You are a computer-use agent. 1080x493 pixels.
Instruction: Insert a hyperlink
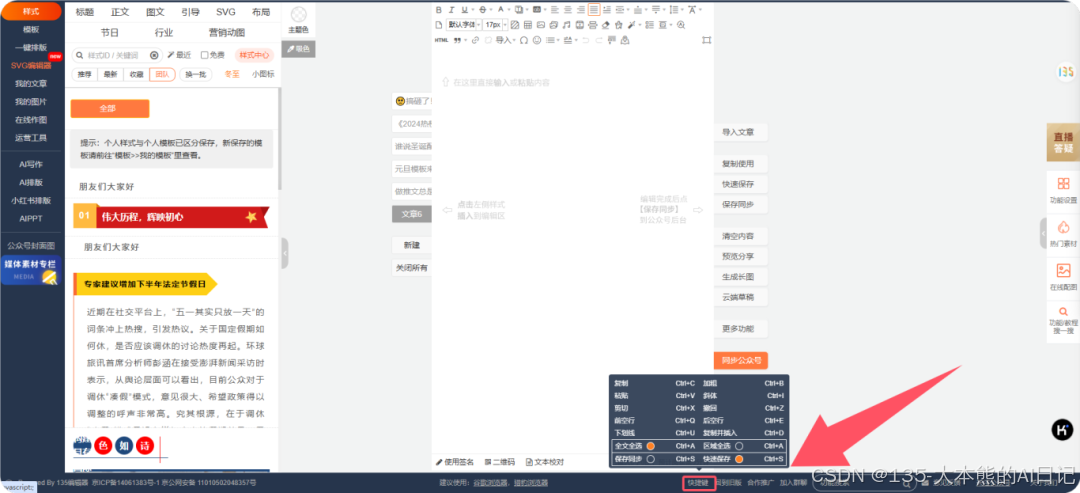tap(475, 40)
